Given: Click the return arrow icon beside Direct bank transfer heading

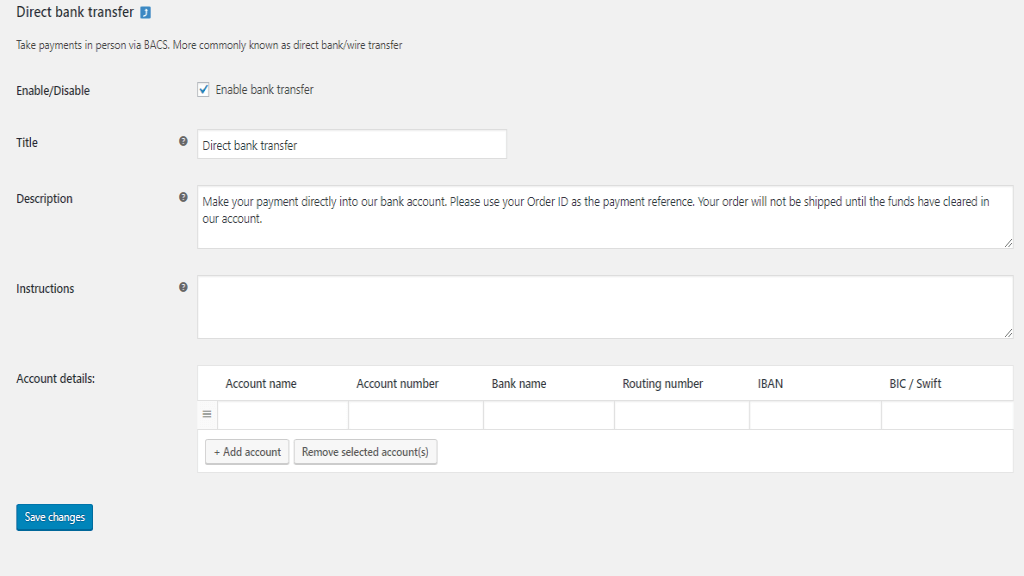Looking at the screenshot, I should click(146, 13).
